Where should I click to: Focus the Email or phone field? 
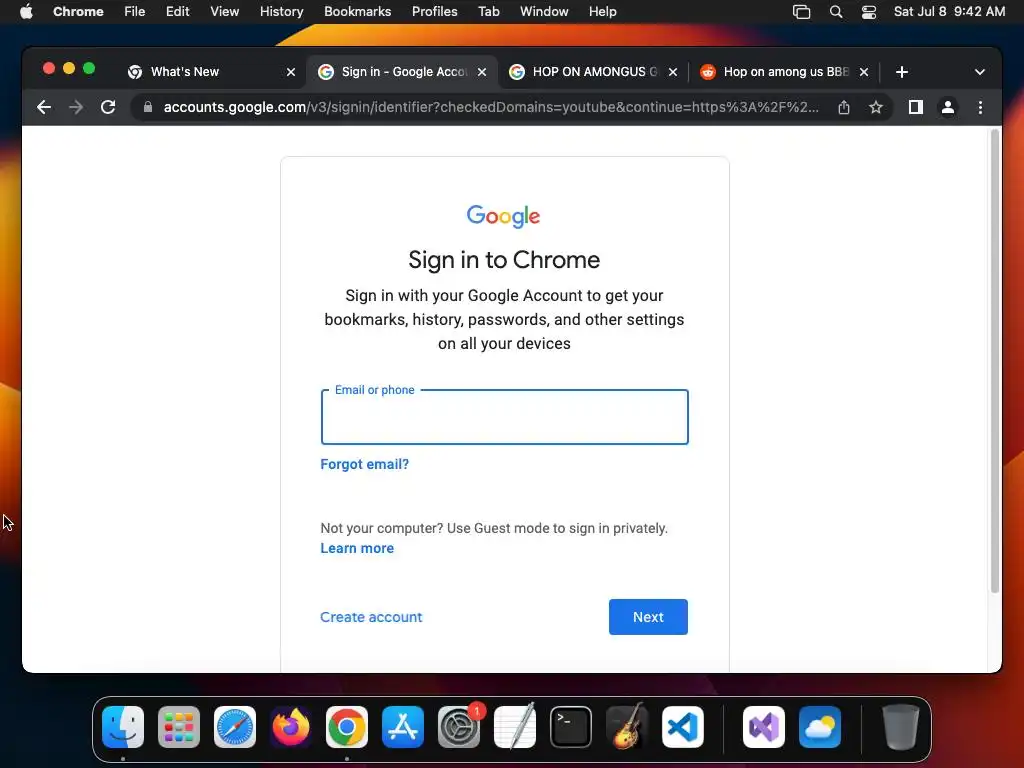pyautogui.click(x=504, y=417)
